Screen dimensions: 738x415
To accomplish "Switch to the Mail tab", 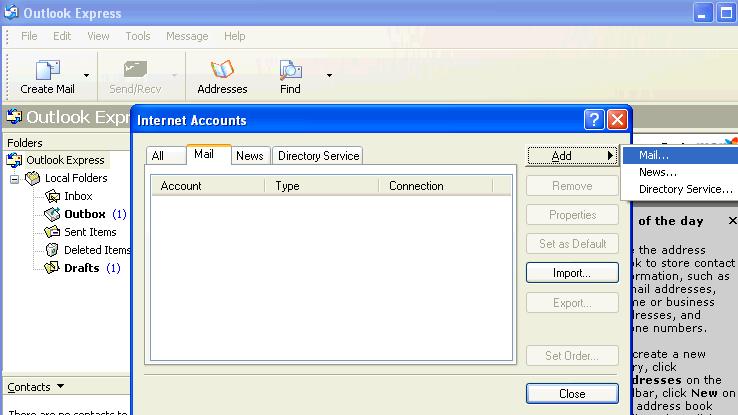I will [209, 154].
